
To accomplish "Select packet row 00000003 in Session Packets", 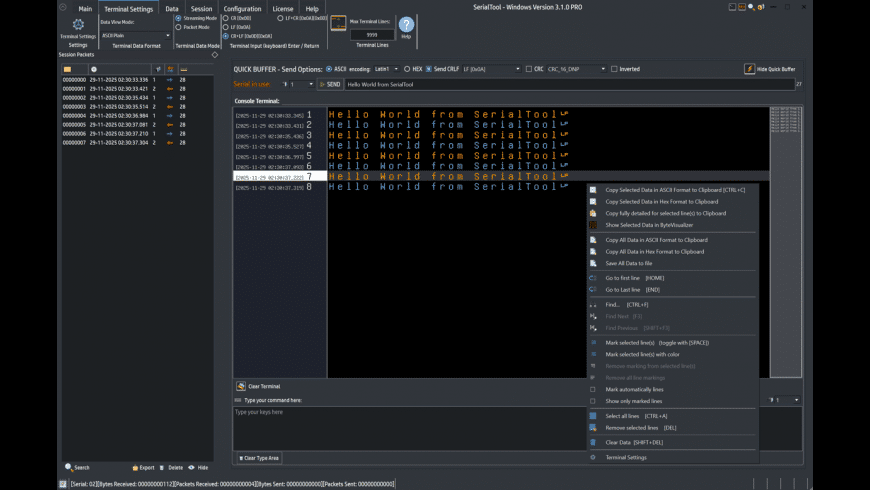I will 137,107.
